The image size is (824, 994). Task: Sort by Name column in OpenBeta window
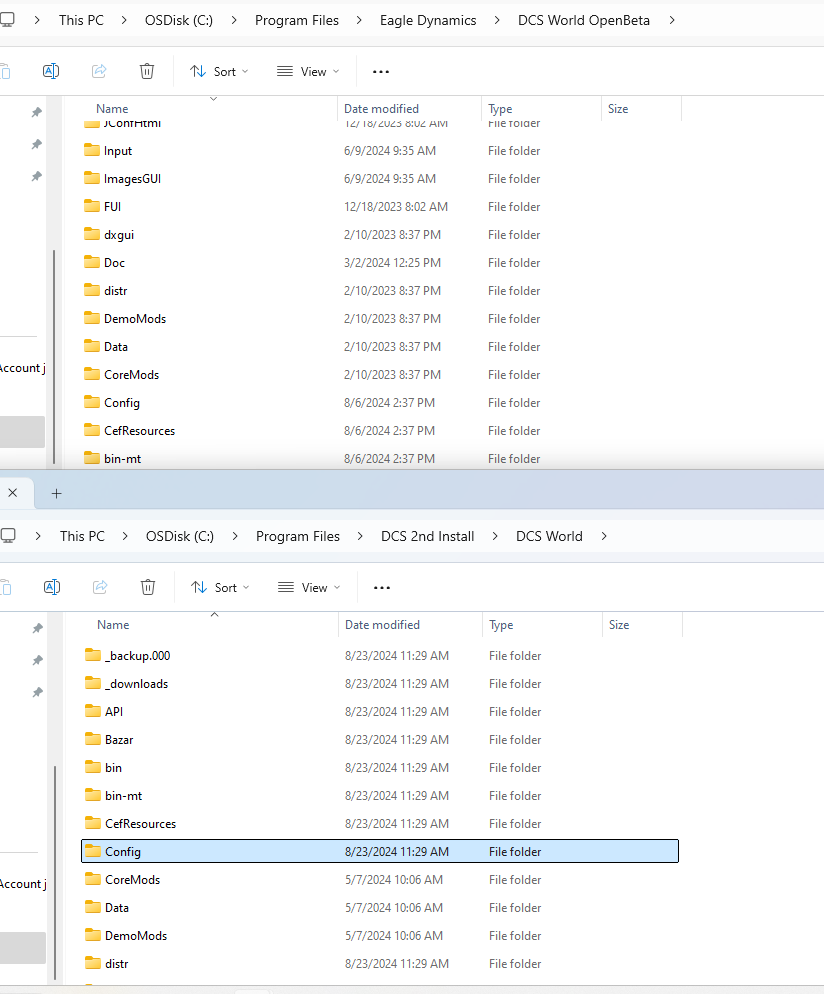click(112, 109)
